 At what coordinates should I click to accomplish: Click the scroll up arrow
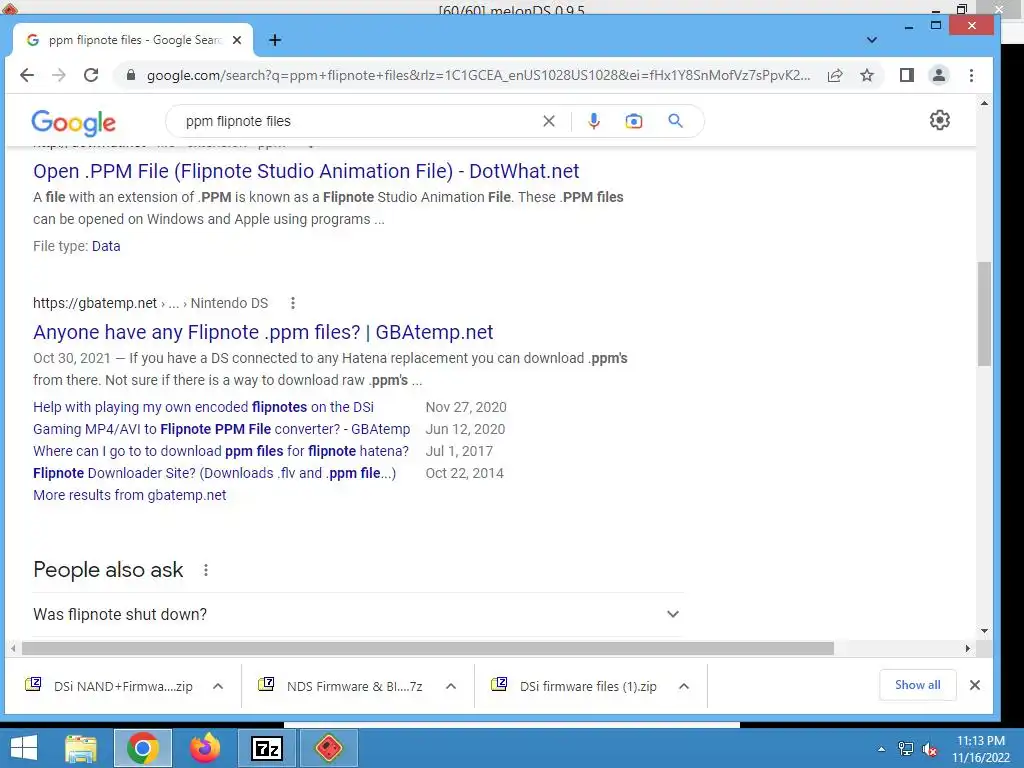tap(984, 103)
